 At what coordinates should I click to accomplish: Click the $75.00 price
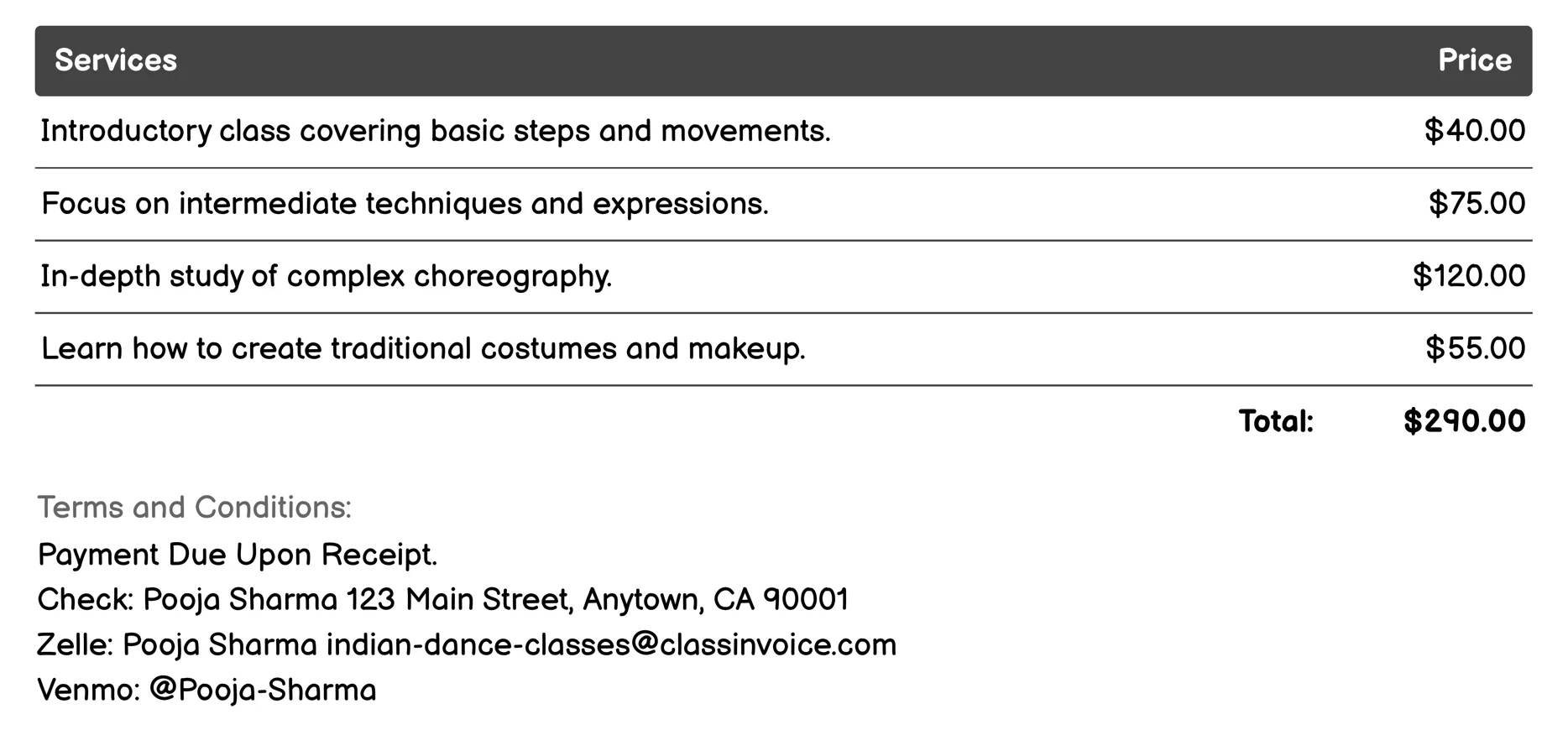click(1477, 204)
